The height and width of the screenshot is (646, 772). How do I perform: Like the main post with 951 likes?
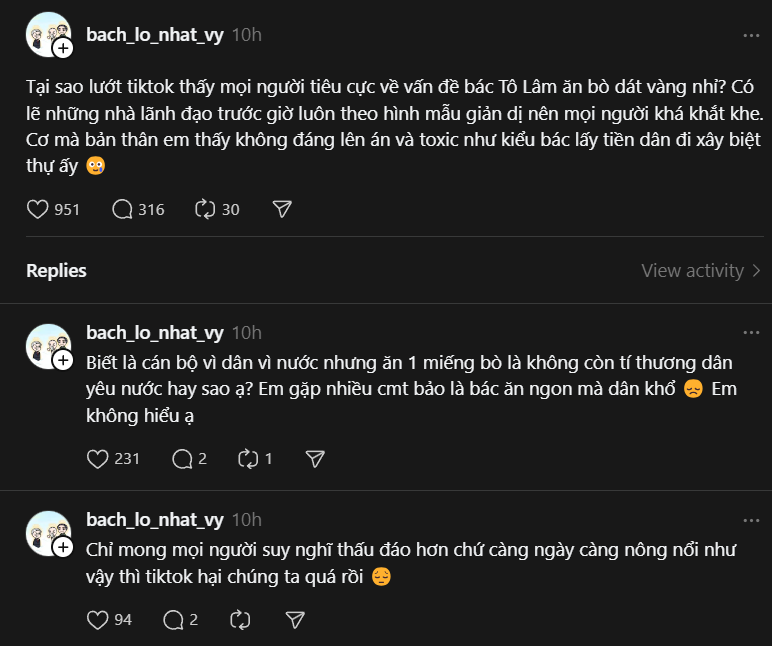click(x=38, y=209)
